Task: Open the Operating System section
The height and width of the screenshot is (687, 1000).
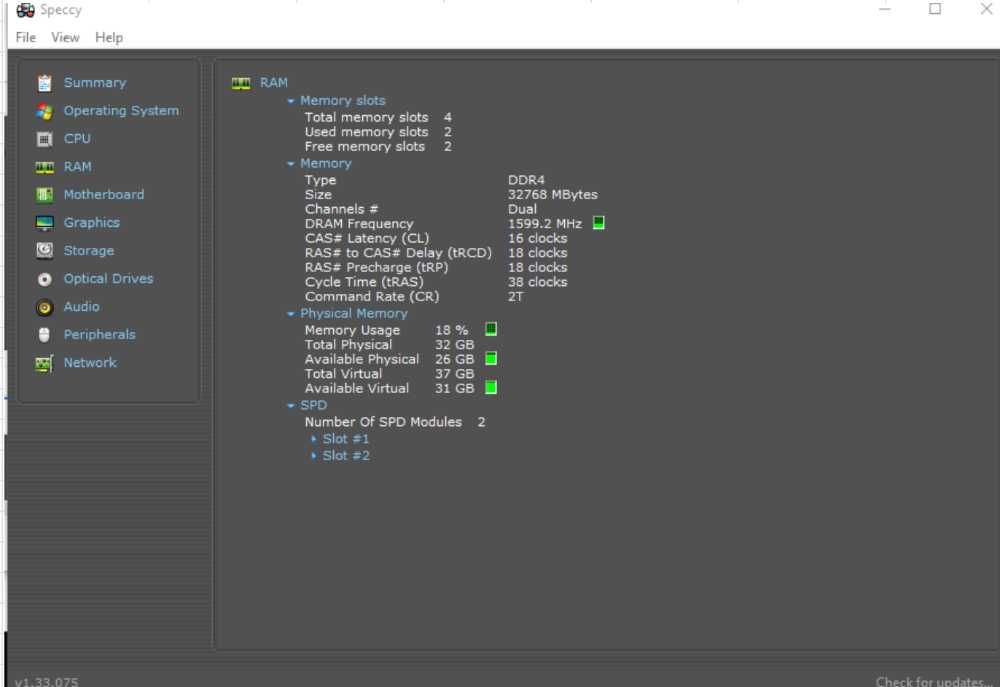Action: (121, 111)
